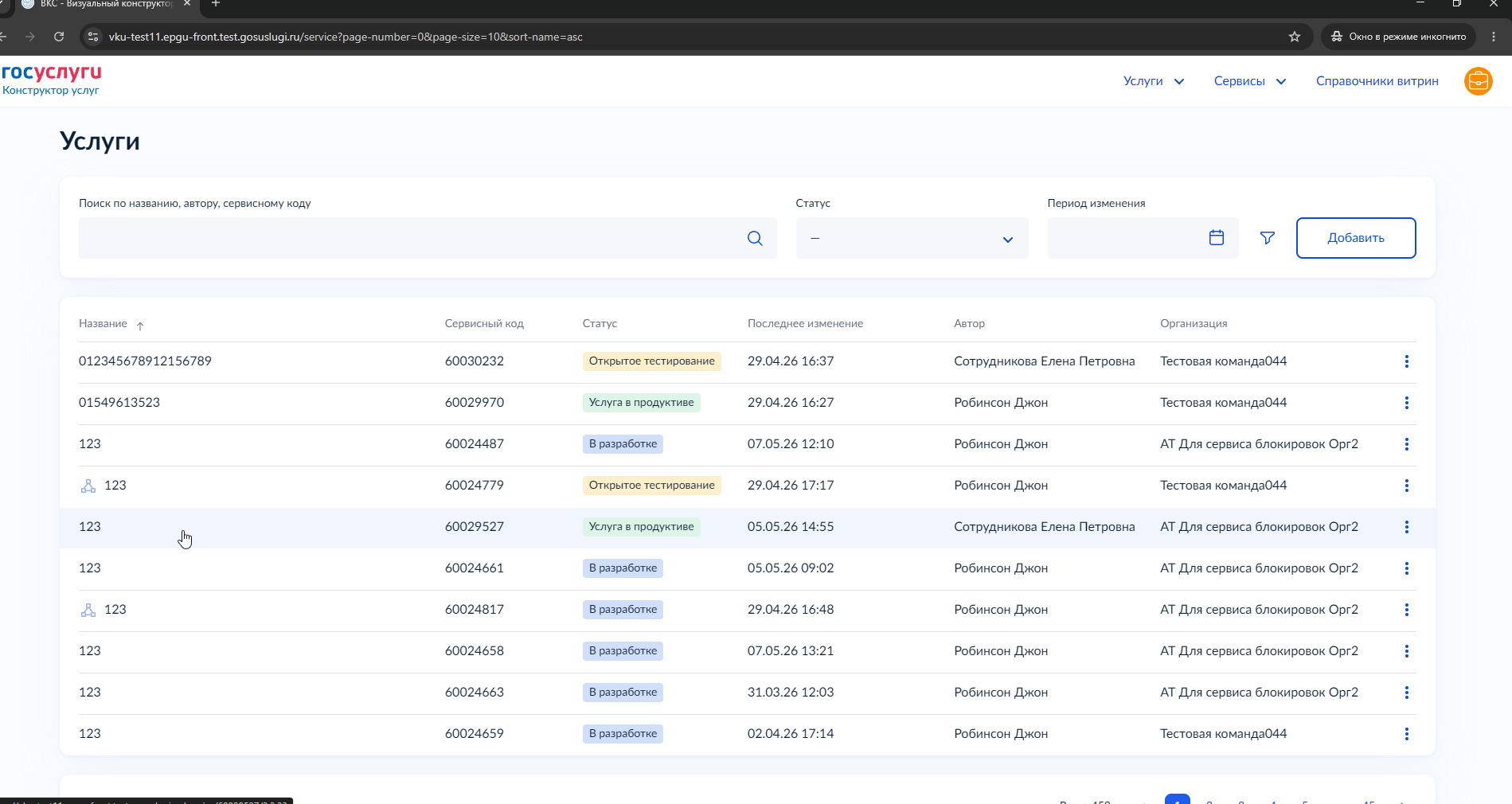Open the calendar date picker icon
Viewport: 1512px width, 804px height.
(1216, 237)
